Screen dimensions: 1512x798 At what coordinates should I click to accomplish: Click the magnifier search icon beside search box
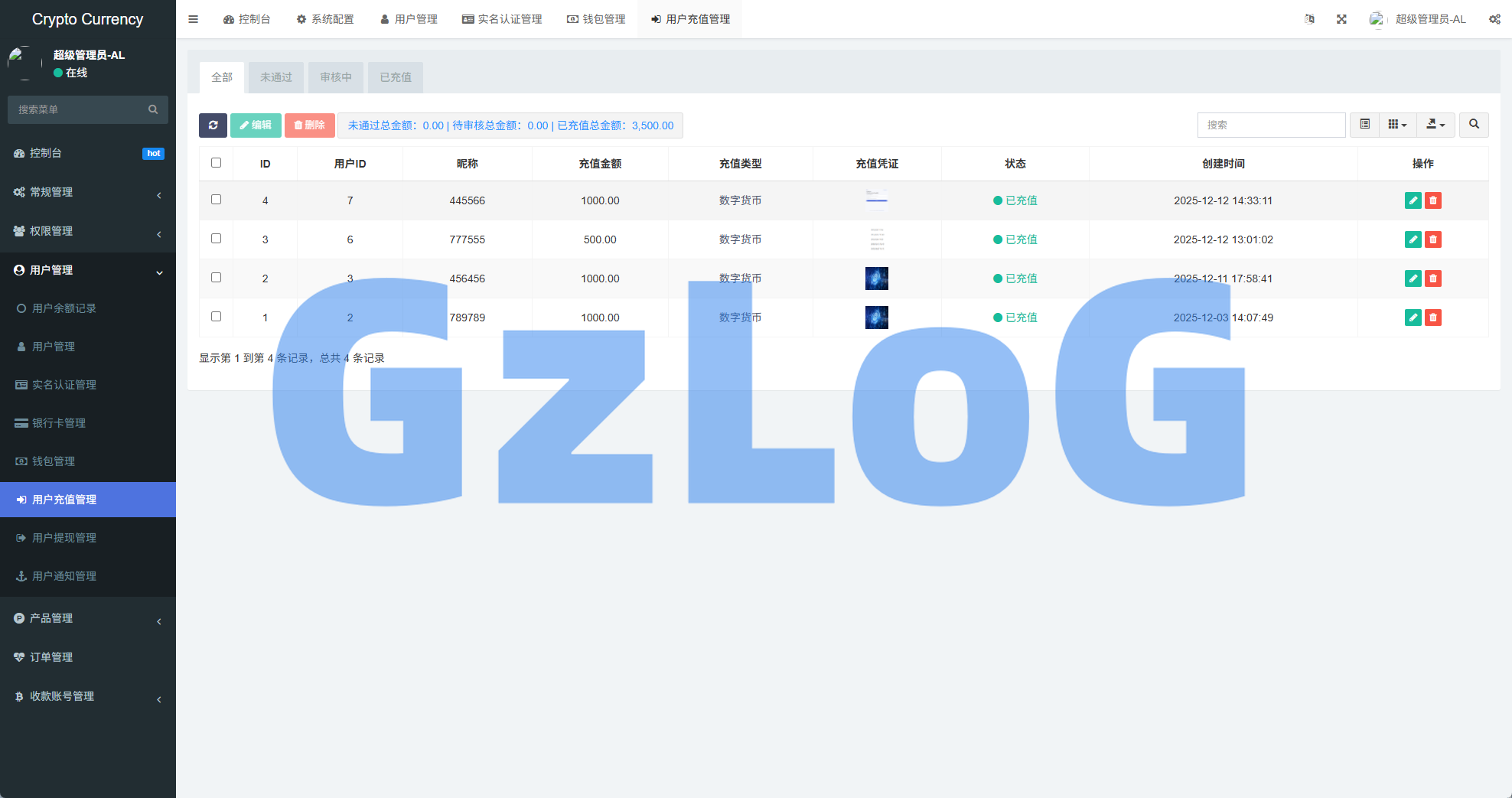pos(1474,124)
